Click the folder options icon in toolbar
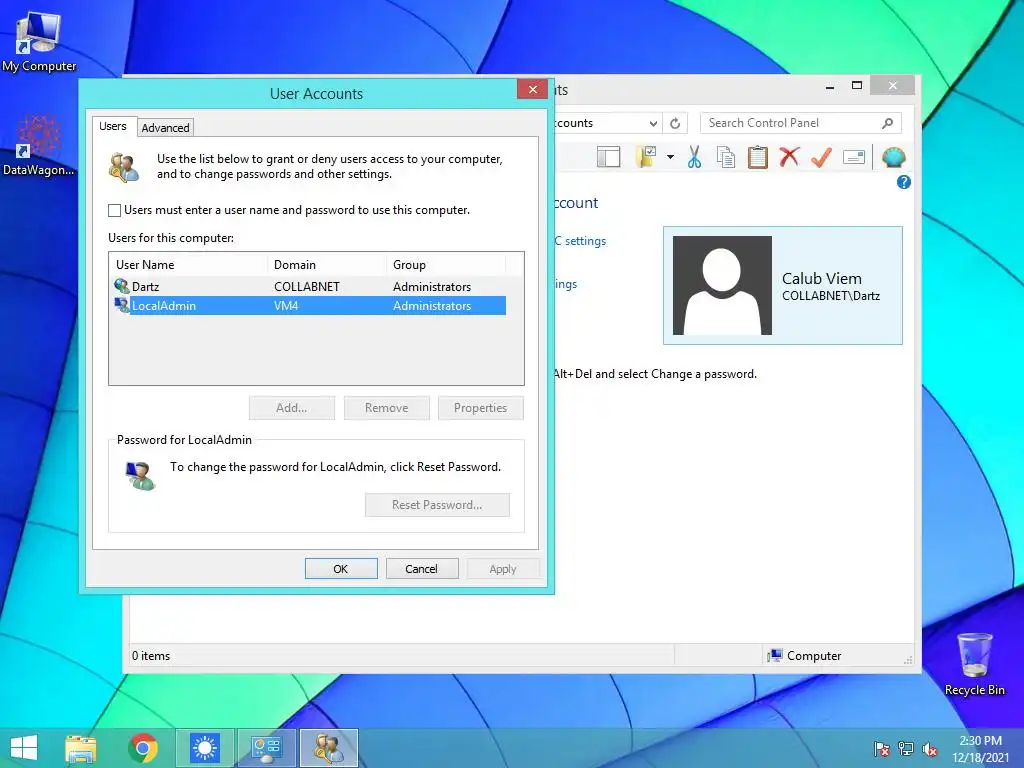Screen dimensions: 1024x768 (x=647, y=157)
